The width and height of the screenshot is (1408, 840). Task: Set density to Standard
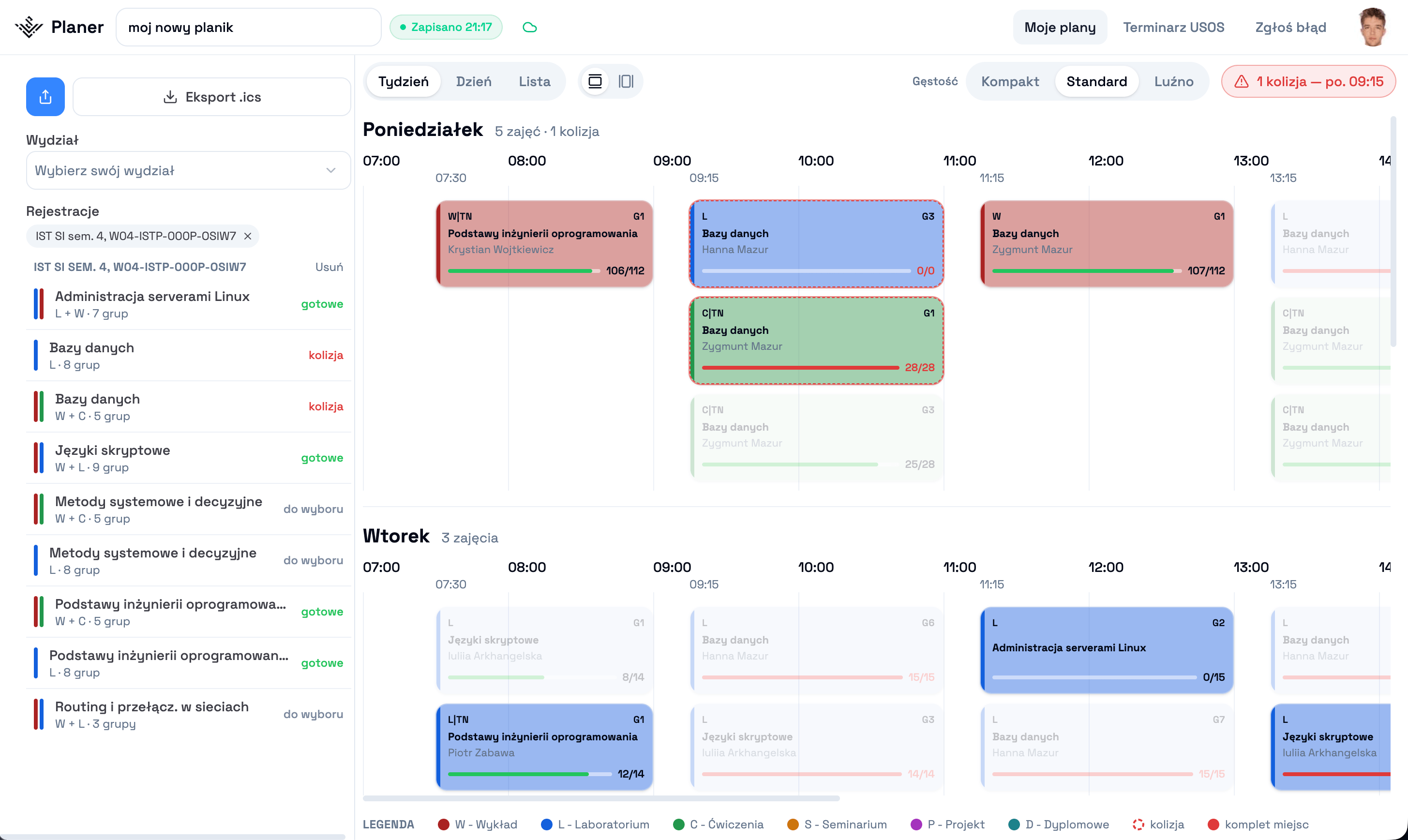(x=1097, y=81)
